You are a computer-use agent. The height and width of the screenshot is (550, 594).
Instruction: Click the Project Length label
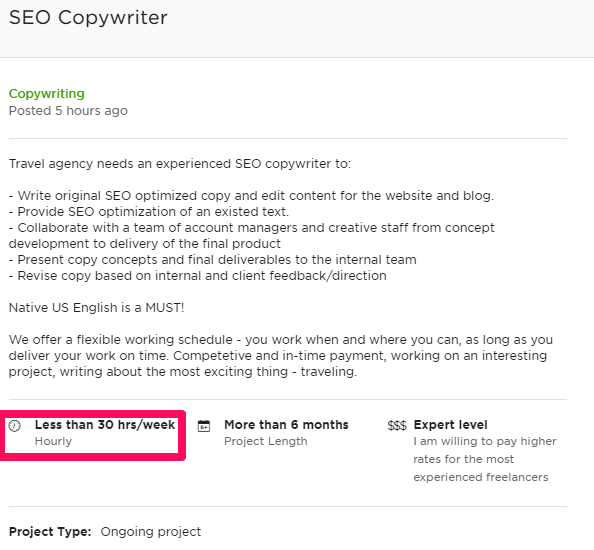point(266,441)
